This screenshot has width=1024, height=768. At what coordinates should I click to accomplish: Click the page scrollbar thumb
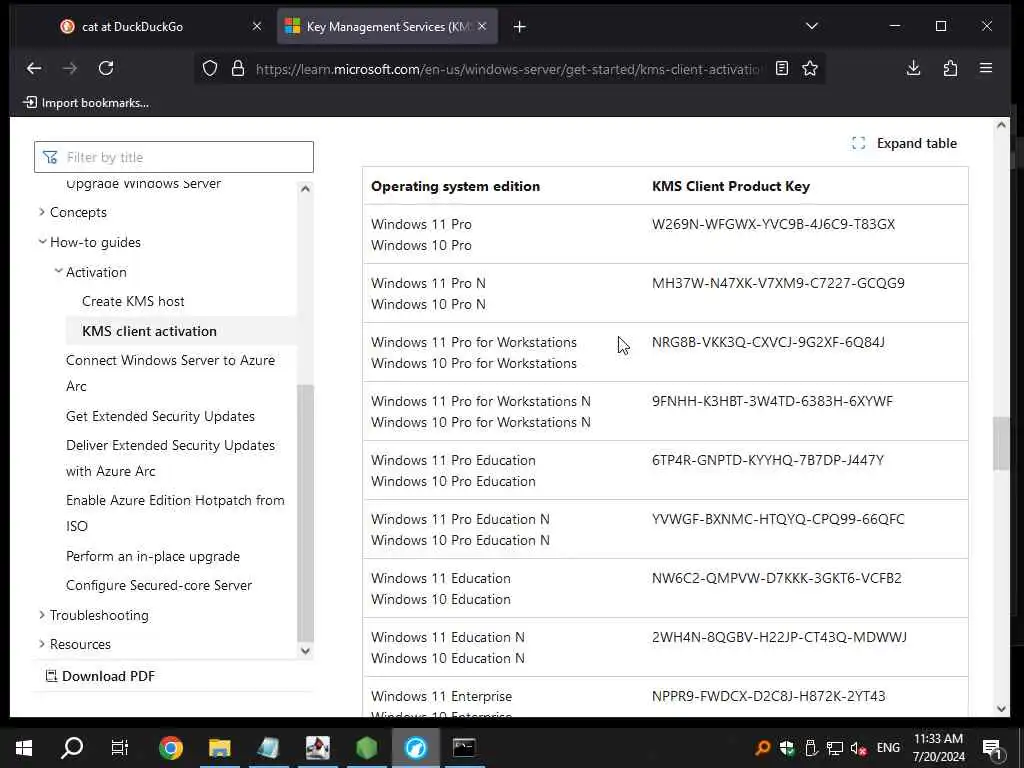[1000, 443]
